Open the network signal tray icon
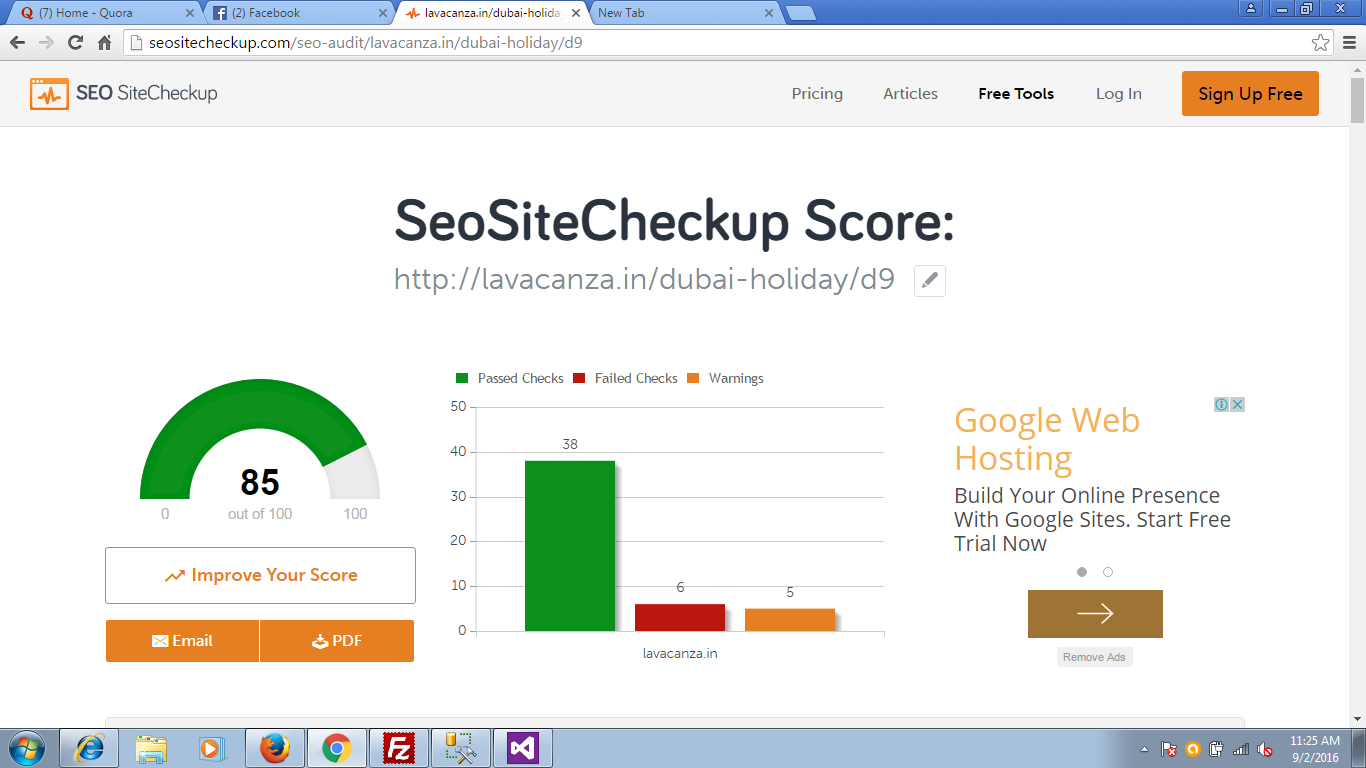 pyautogui.click(x=1241, y=749)
